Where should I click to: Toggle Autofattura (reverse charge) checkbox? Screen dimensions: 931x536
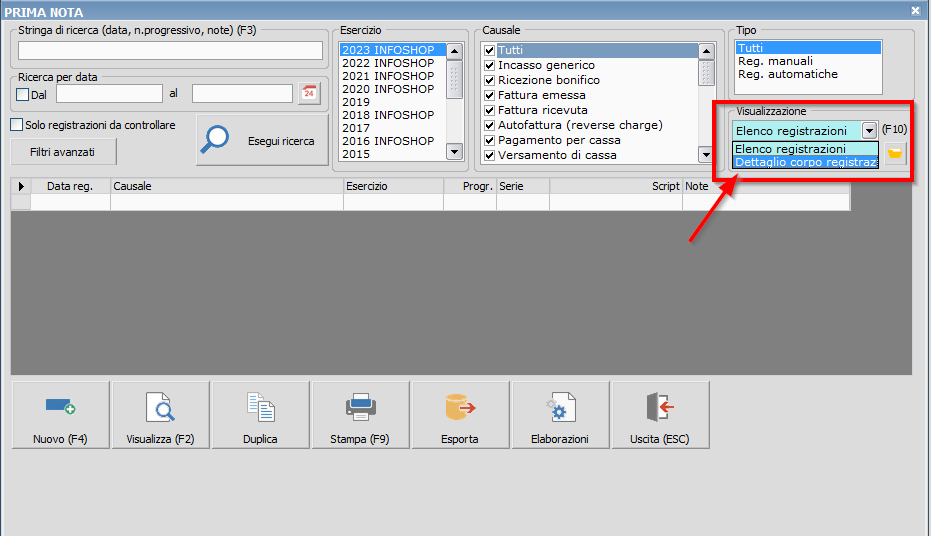pos(490,125)
